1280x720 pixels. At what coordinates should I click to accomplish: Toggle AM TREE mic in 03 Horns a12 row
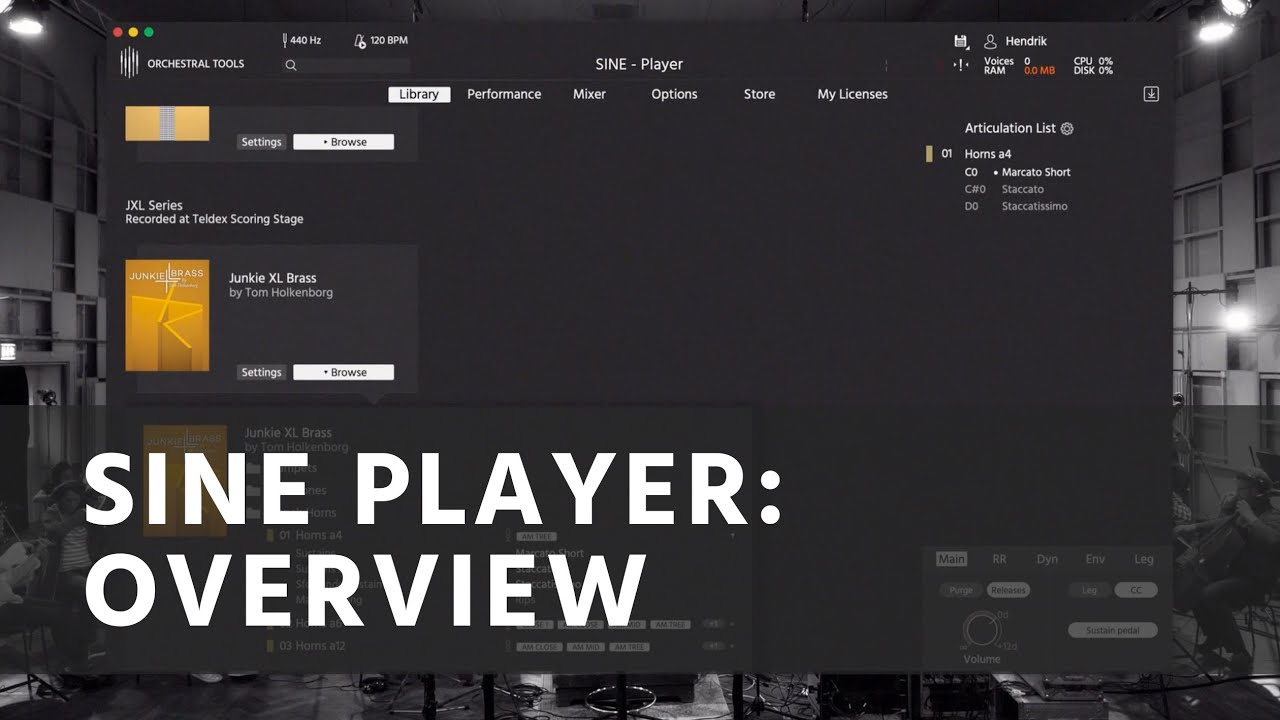click(x=630, y=647)
